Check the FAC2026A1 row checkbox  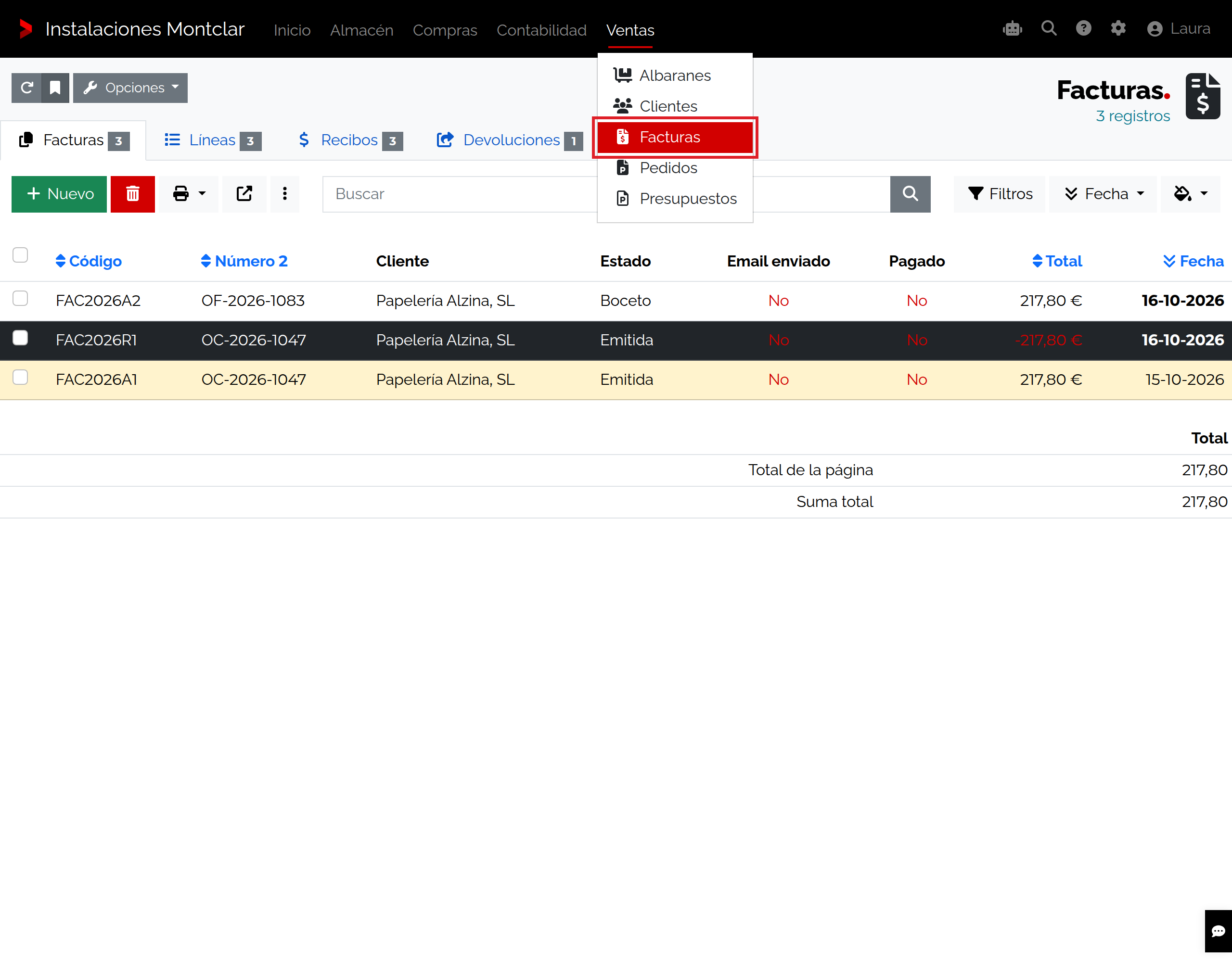point(20,377)
